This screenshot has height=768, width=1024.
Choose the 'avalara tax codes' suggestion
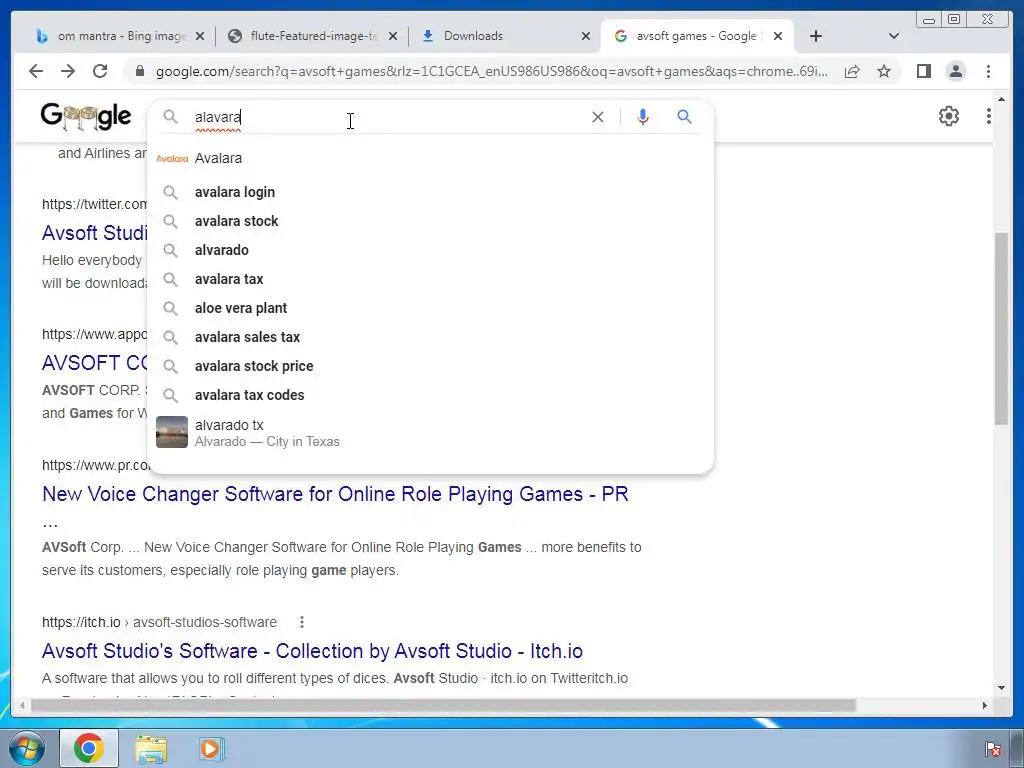coord(430,395)
